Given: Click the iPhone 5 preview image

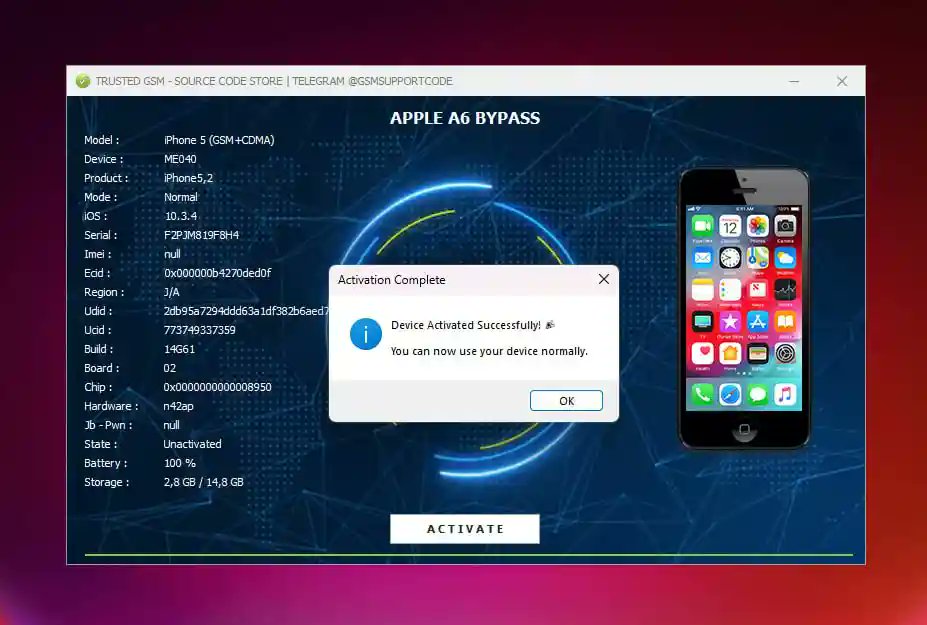Looking at the screenshot, I should pos(744,309).
